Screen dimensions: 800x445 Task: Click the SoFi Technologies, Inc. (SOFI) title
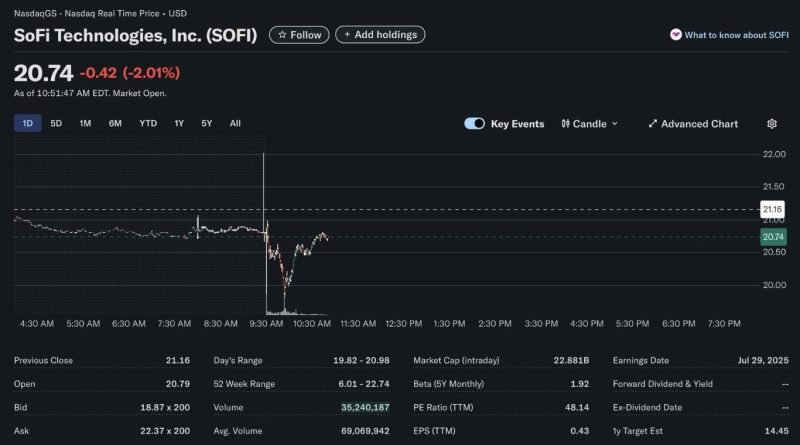135,35
